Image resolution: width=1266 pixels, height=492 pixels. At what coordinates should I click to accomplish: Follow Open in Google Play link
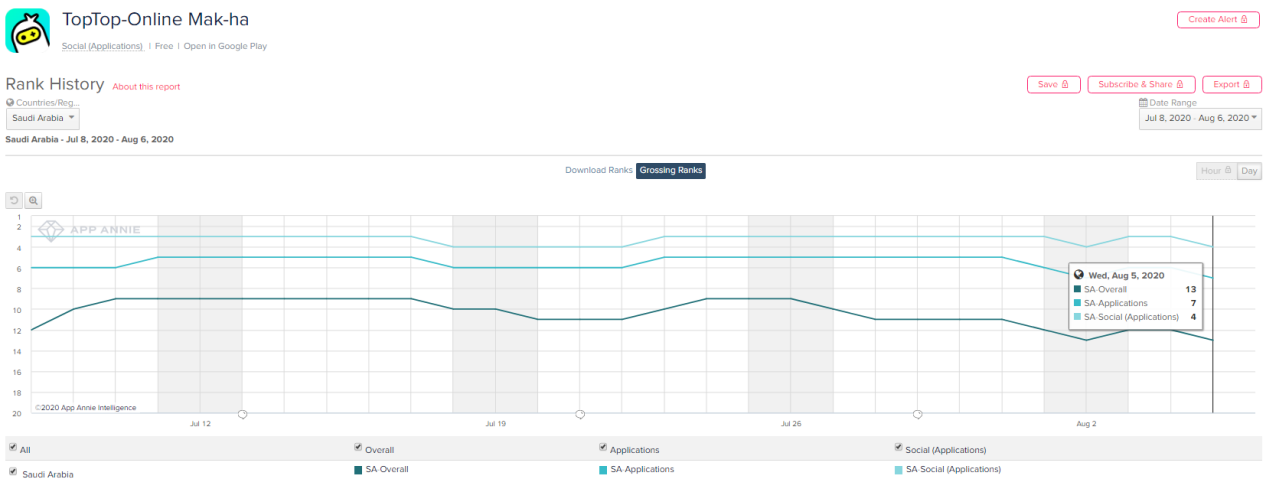tap(225, 46)
